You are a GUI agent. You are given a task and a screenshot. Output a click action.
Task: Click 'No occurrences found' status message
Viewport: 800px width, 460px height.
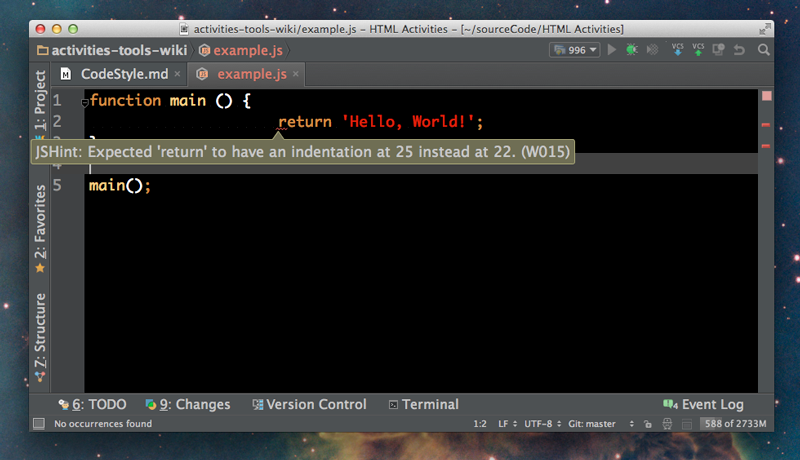[x=103, y=424]
